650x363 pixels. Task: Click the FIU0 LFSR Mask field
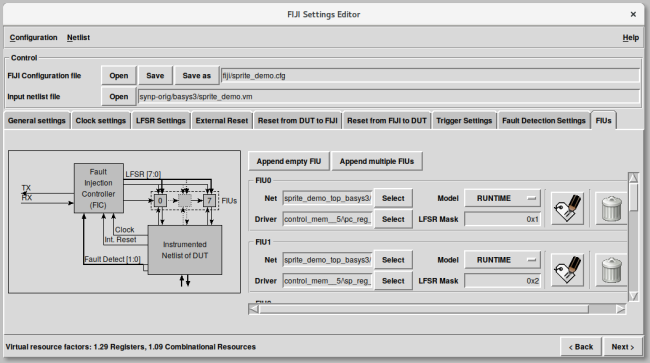pos(502,219)
